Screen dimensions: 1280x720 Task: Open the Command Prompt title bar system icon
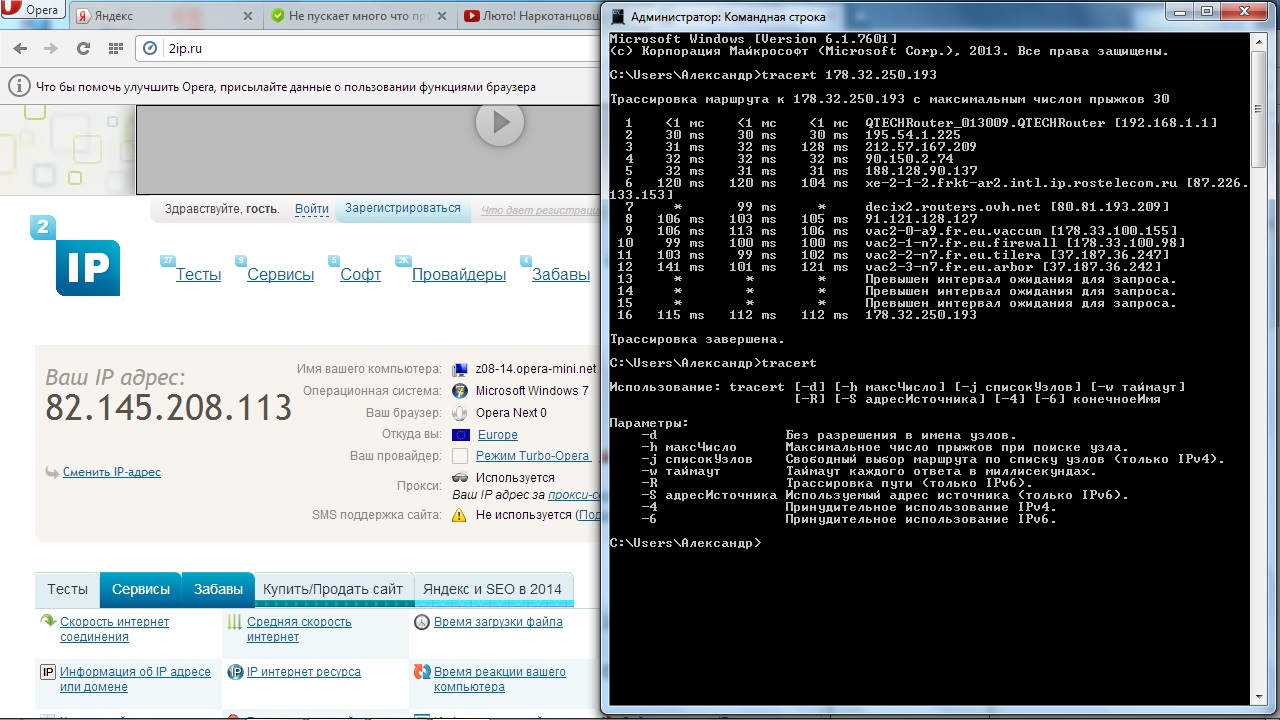[618, 16]
